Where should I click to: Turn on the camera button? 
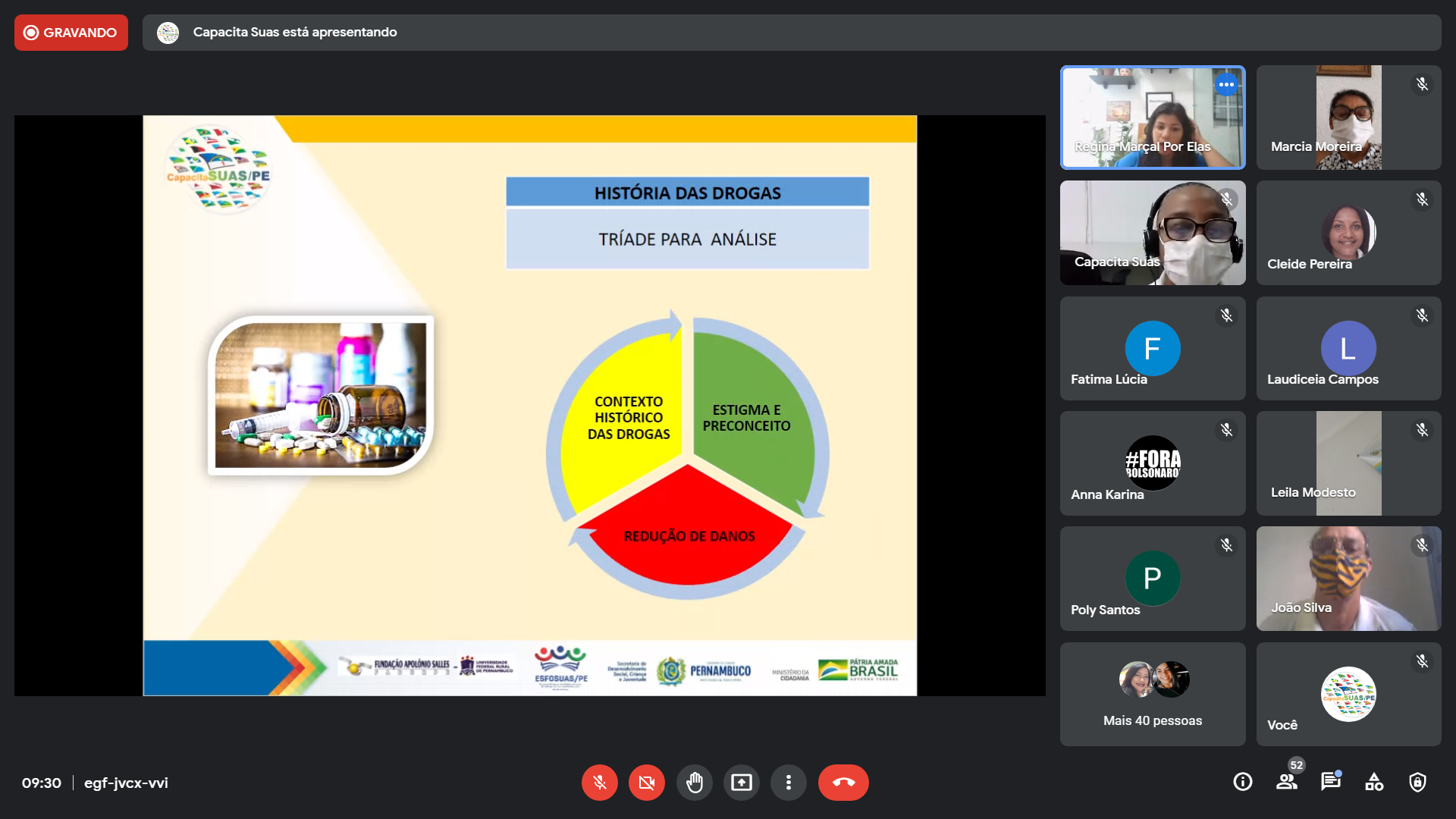pyautogui.click(x=646, y=783)
